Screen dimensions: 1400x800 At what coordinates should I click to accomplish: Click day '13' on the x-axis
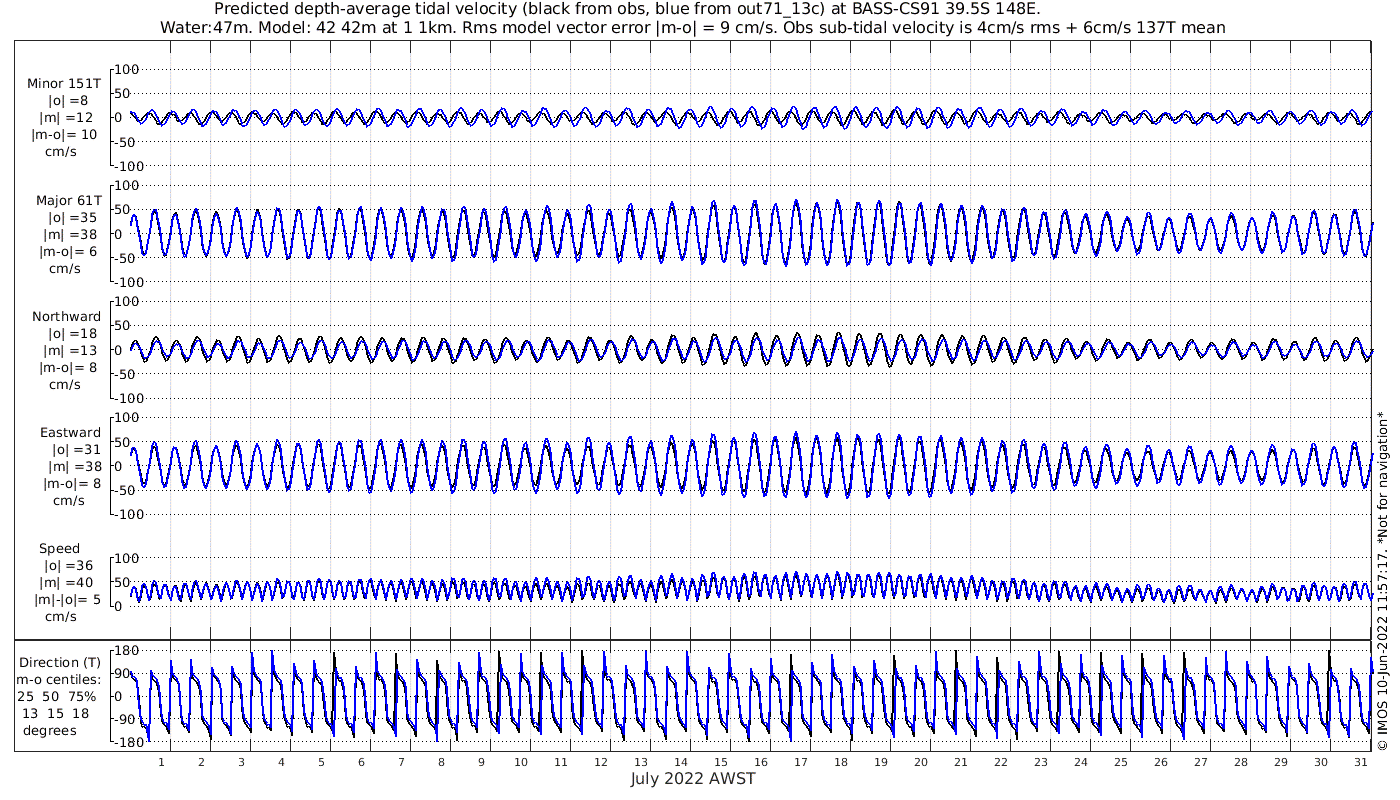641,762
